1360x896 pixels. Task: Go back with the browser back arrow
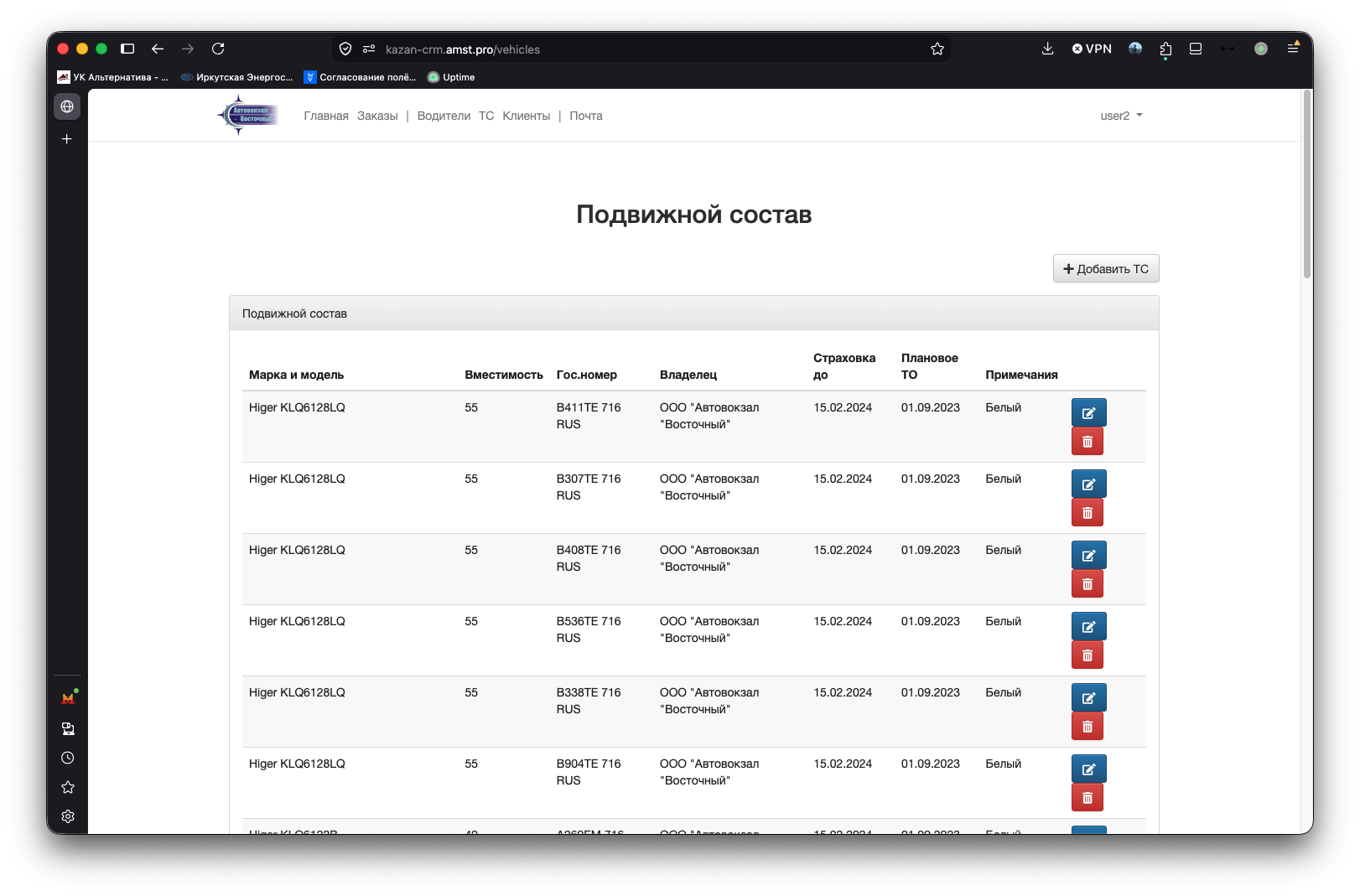158,49
